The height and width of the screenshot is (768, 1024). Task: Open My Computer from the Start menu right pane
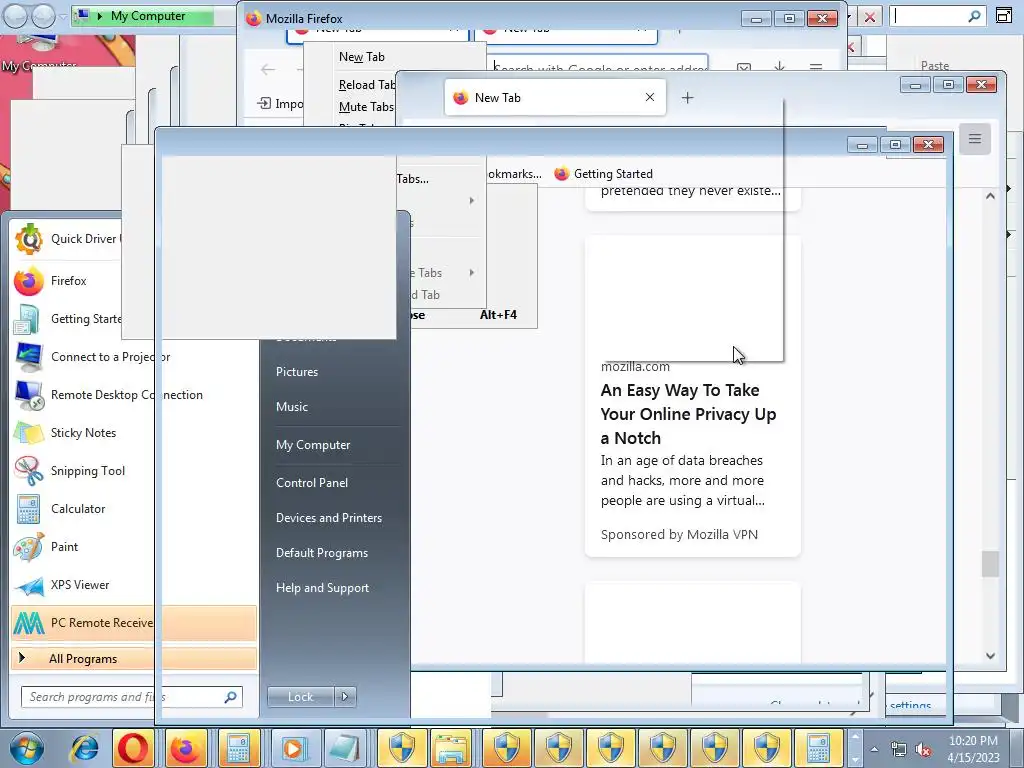pyautogui.click(x=313, y=445)
